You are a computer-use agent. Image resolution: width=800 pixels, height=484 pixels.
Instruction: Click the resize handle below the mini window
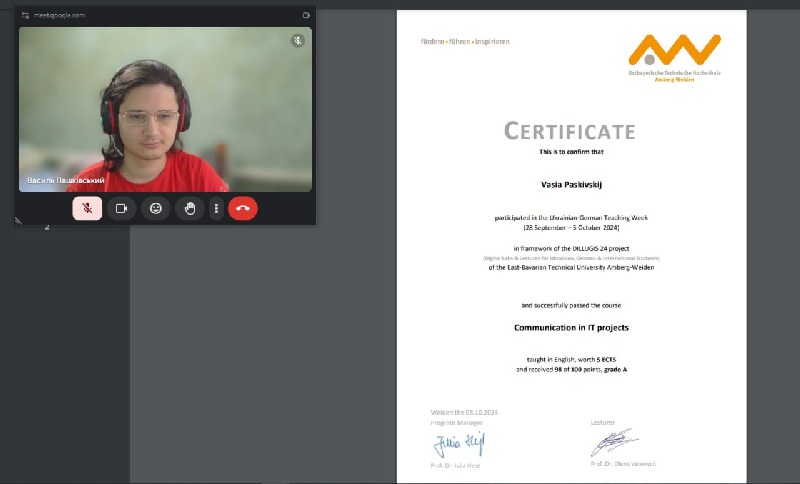(18, 220)
